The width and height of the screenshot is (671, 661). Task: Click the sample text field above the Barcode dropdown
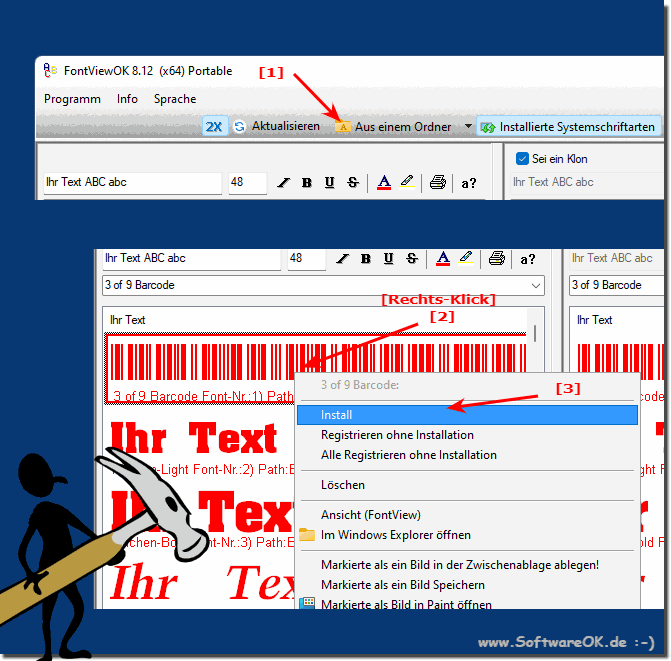pos(191,259)
